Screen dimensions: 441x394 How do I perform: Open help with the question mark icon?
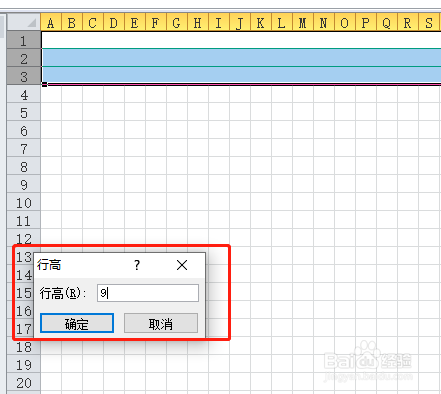pos(137,265)
